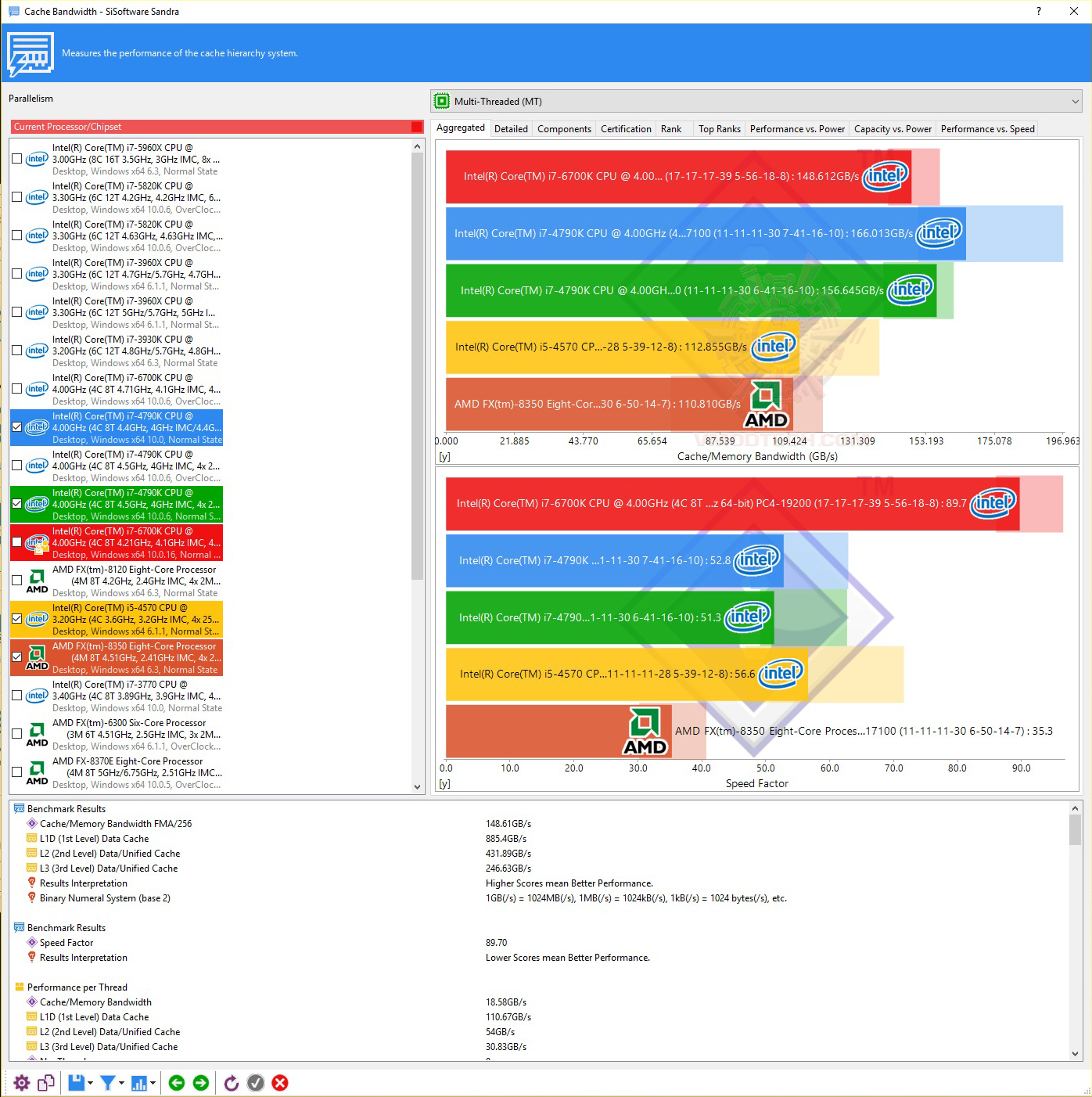
Task: Click the gray checkmark OK icon
Action: click(x=256, y=1083)
